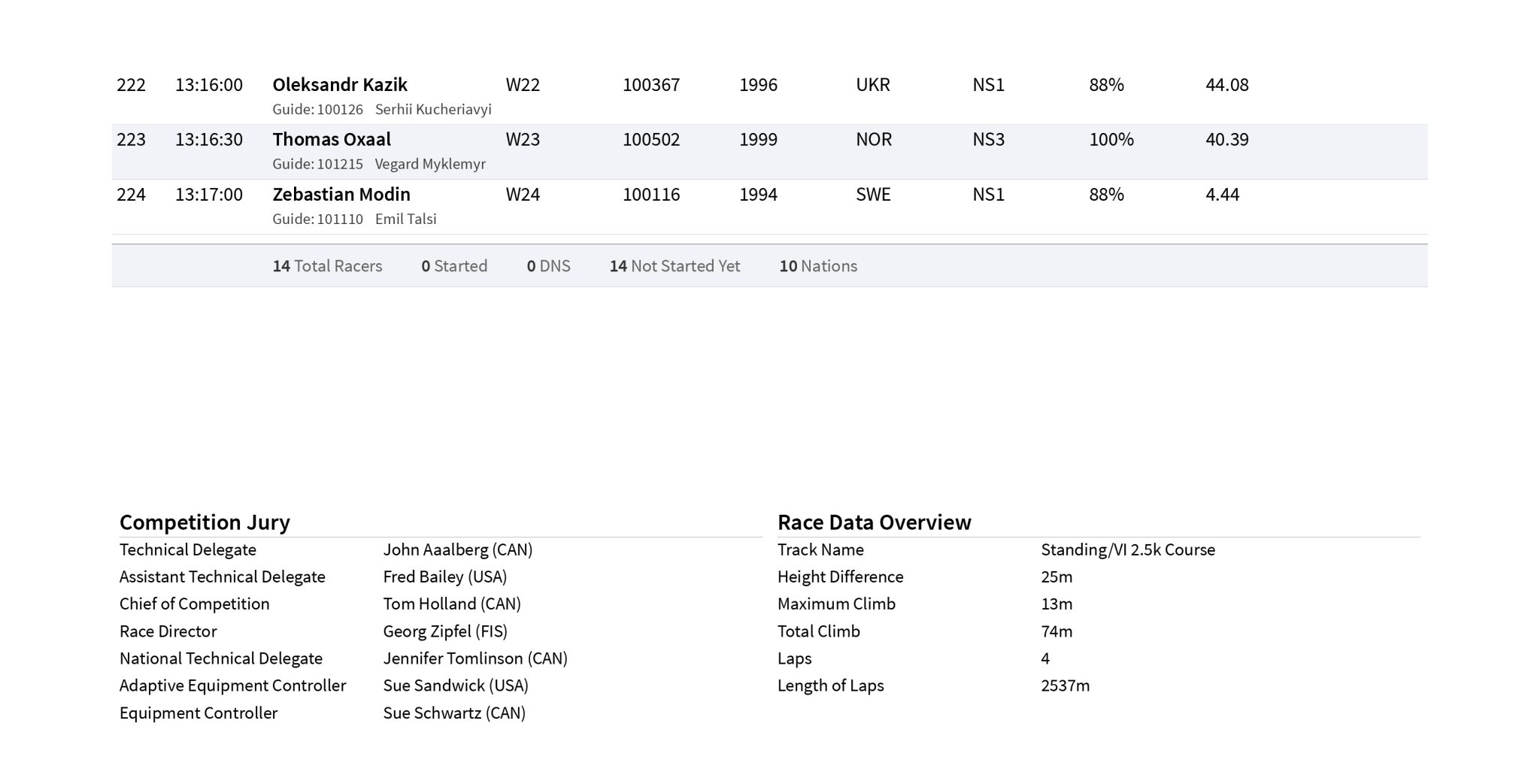Viewport: 1540px width, 784px height.
Task: Click racer name Oleksandr Kazik
Action: 339,85
